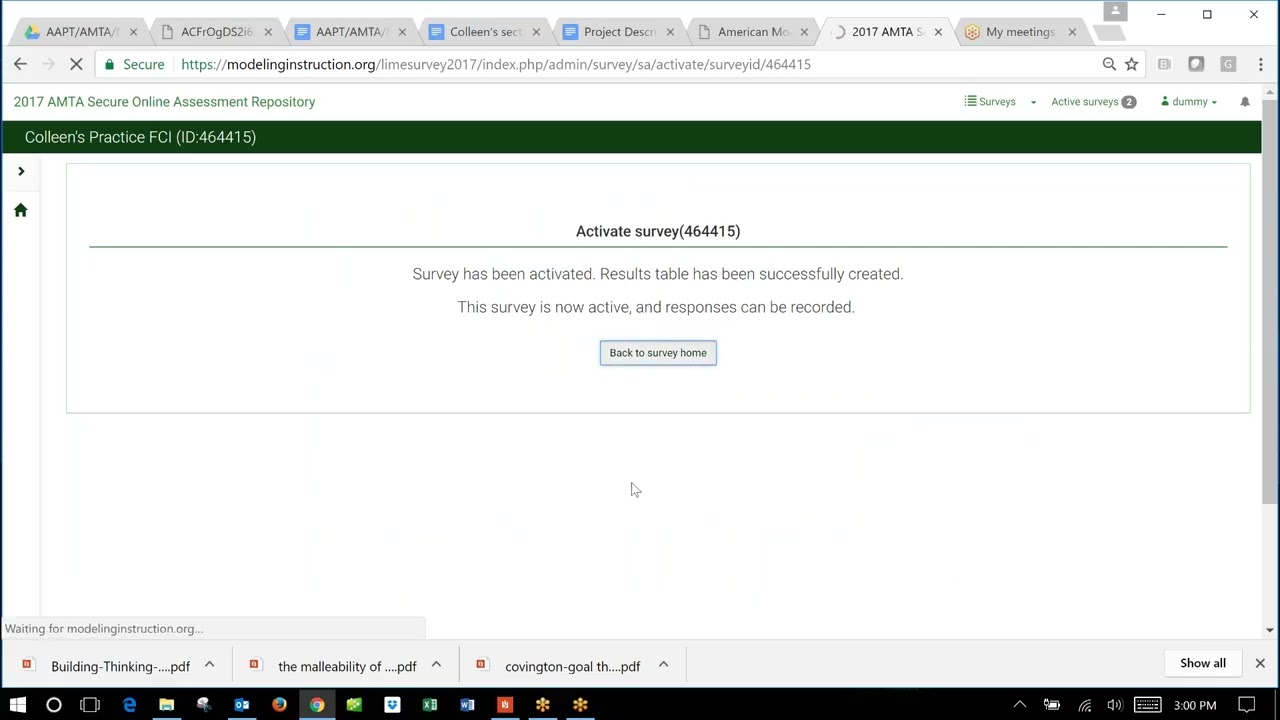Click the page vertical scrollbar

point(1269,300)
